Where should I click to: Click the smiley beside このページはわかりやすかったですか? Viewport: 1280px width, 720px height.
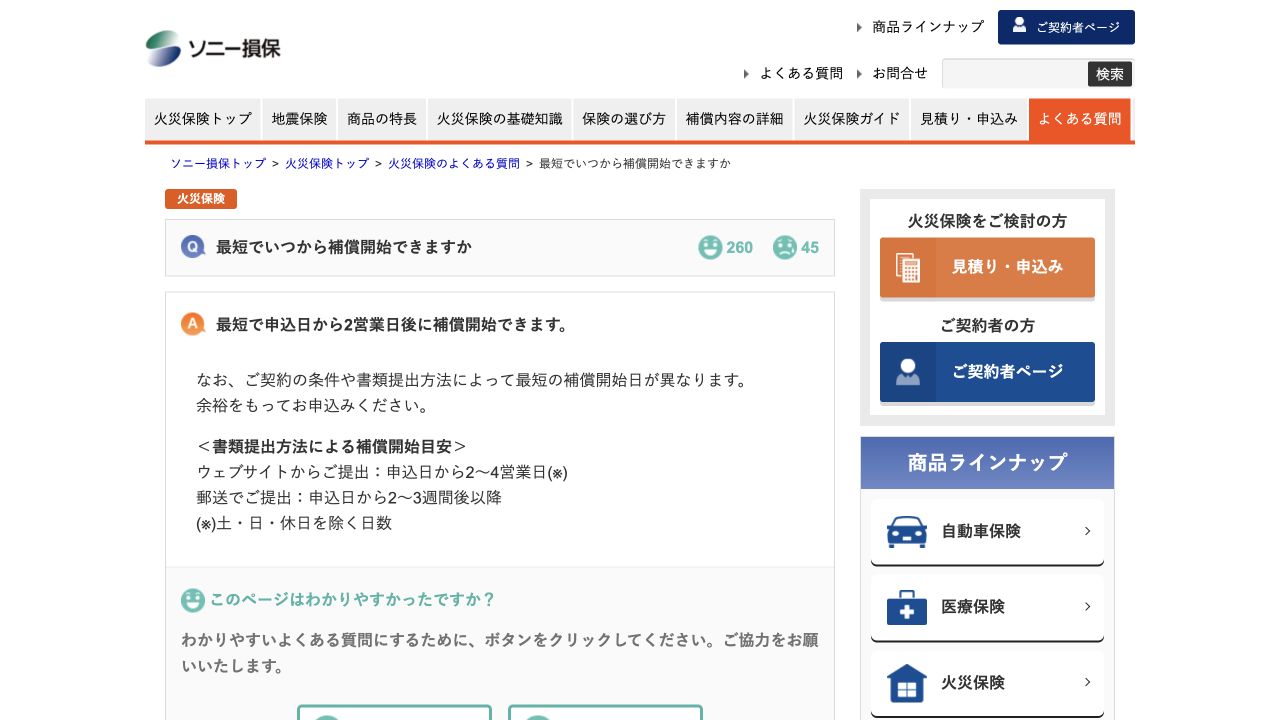click(193, 600)
